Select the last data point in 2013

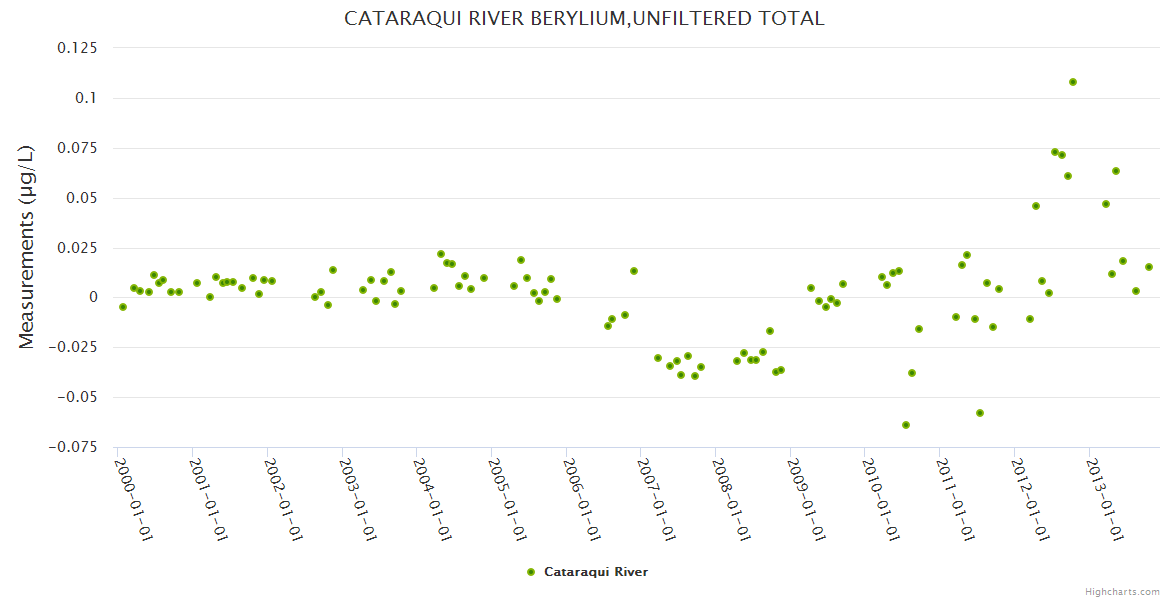click(x=1149, y=267)
